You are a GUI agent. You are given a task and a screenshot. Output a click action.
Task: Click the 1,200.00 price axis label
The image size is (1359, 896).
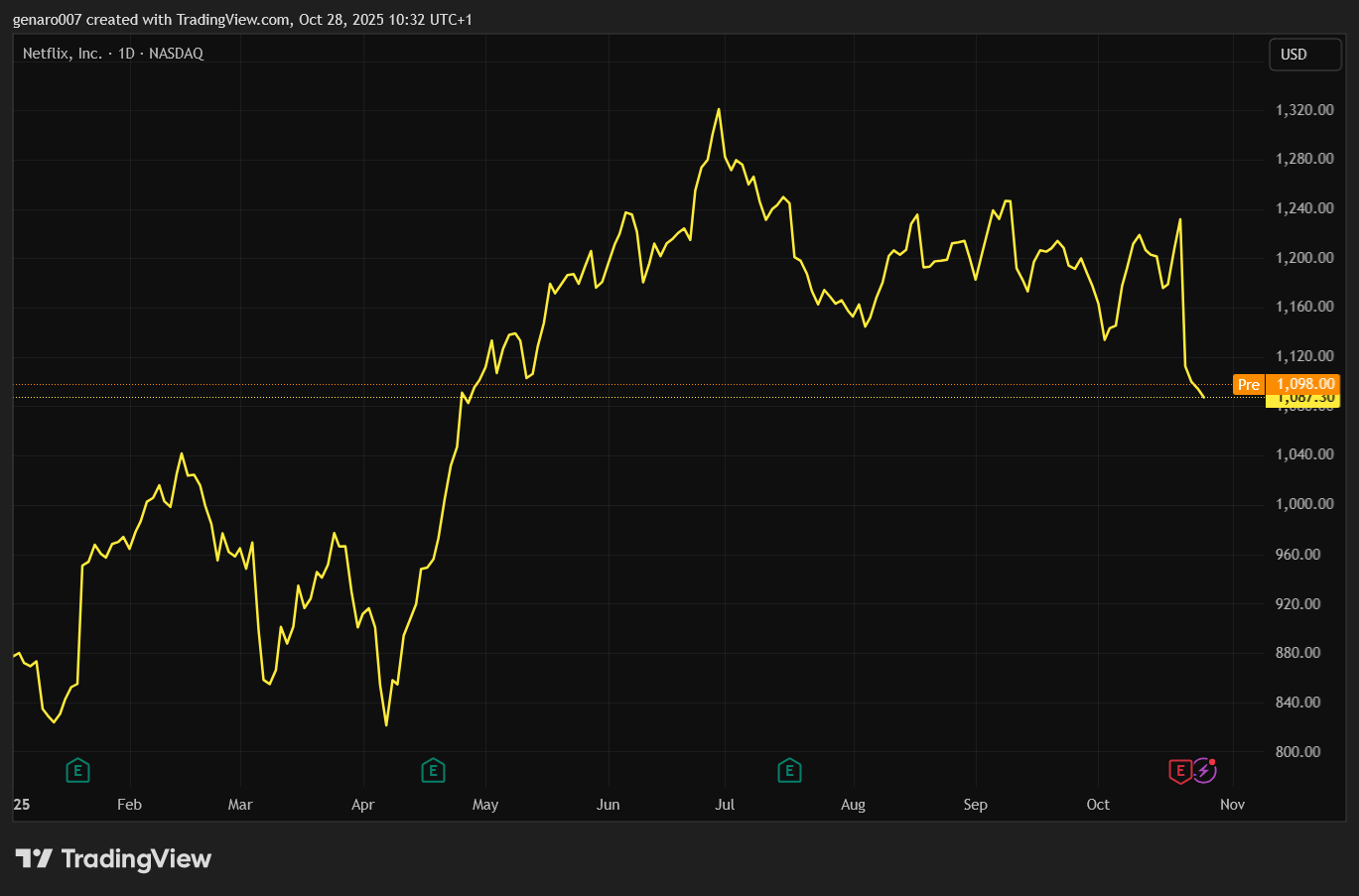point(1304,258)
